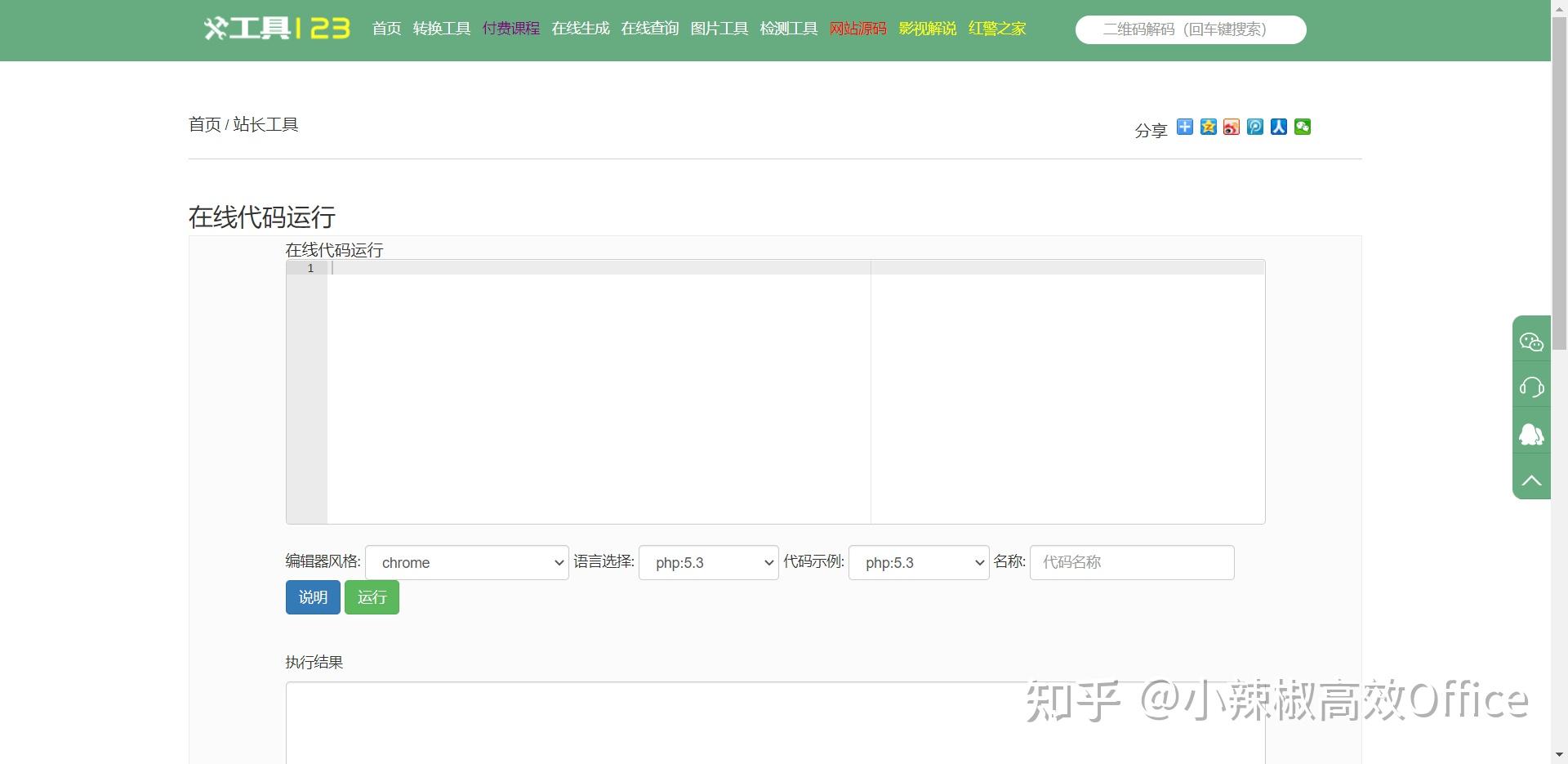Image resolution: width=1568 pixels, height=764 pixels.
Task: Share to WeChat green icon in share row
Action: pos(1303,127)
